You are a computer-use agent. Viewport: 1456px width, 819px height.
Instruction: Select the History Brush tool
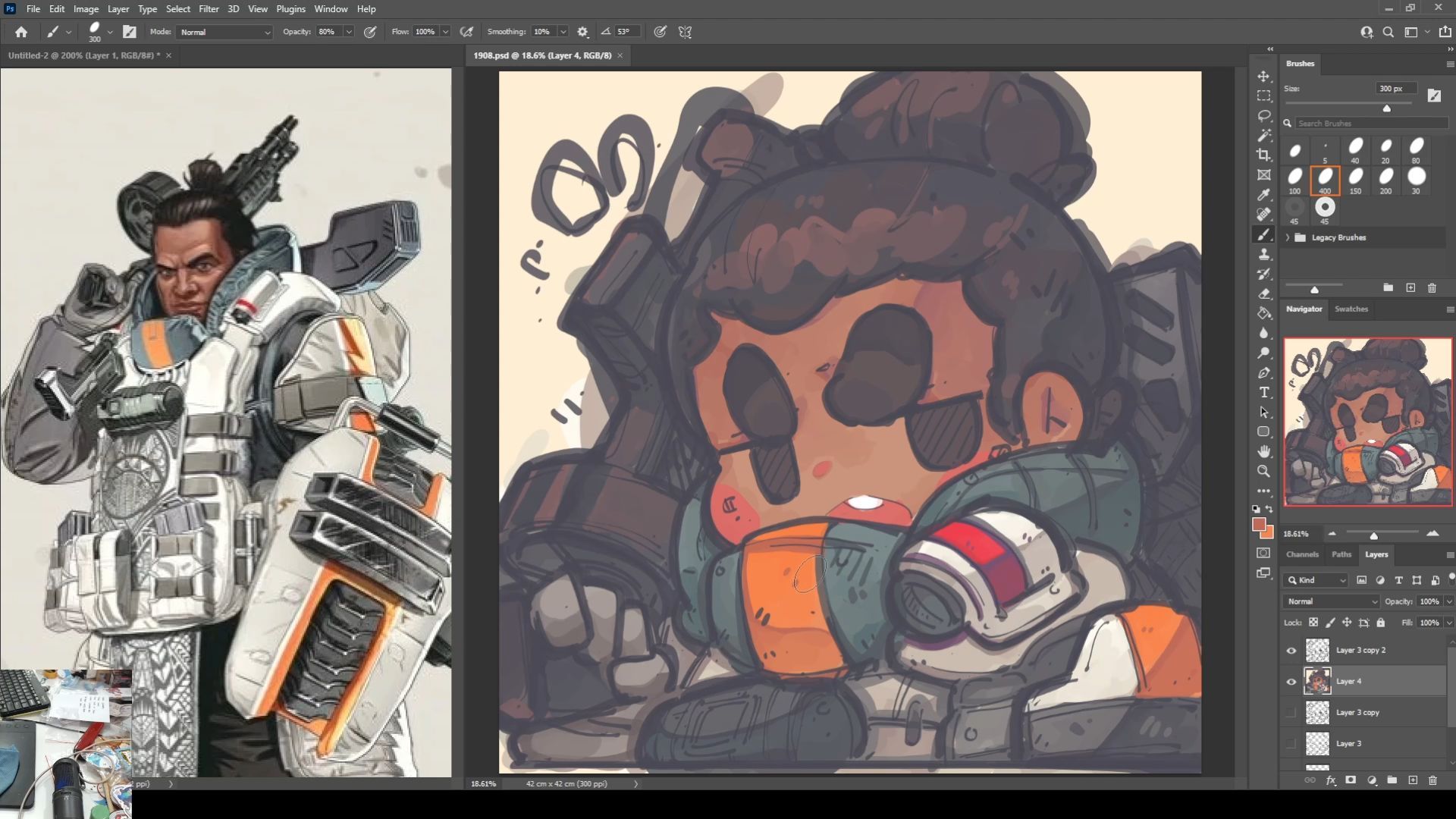(x=1263, y=274)
